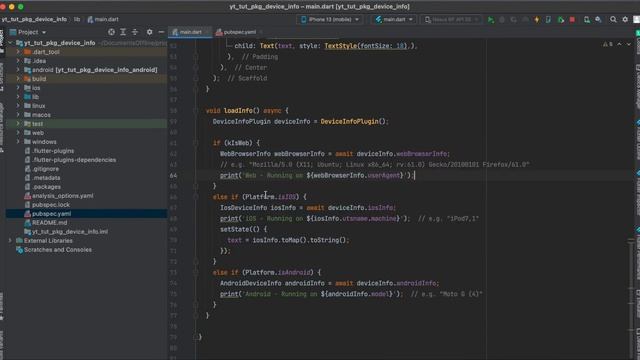Collapse yt_tut_pkg_device_info root node
640x360 pixels.
pos(10,43)
